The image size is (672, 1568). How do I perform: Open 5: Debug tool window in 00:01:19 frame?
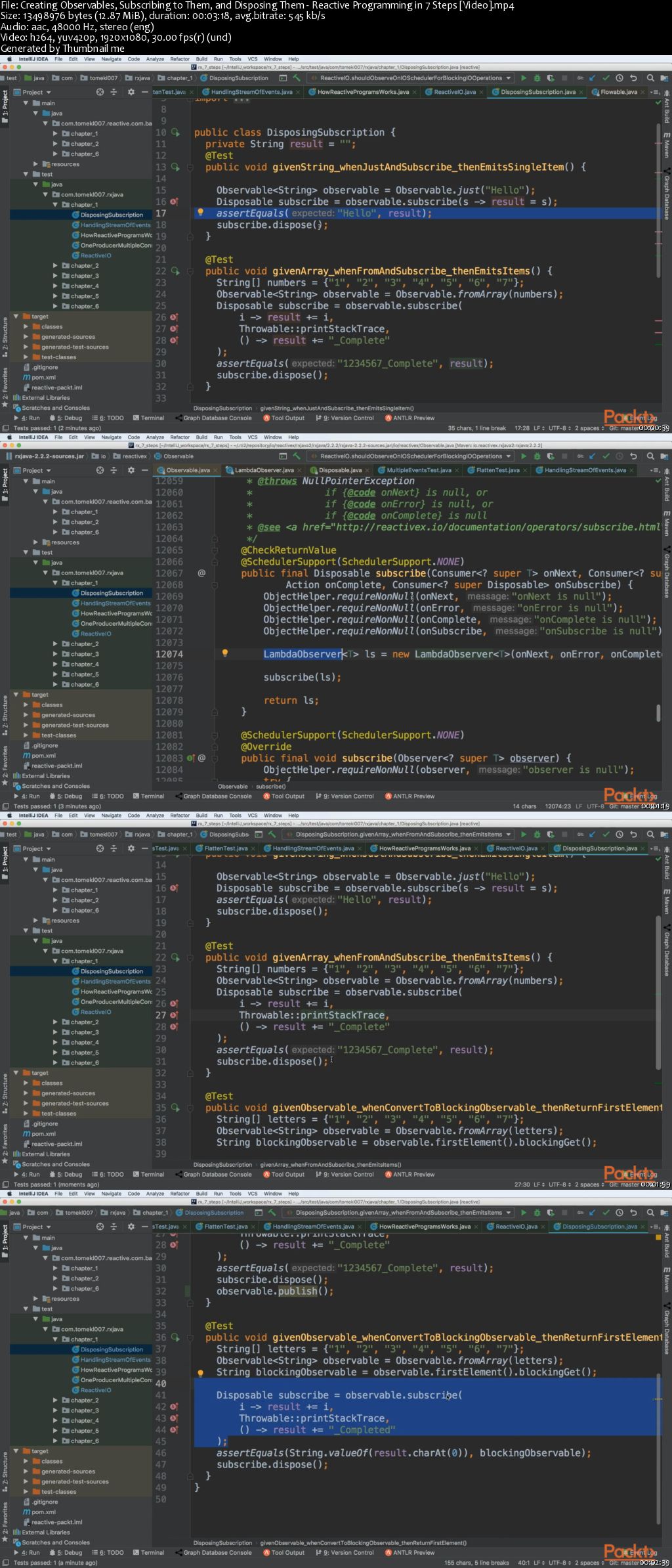tap(65, 796)
